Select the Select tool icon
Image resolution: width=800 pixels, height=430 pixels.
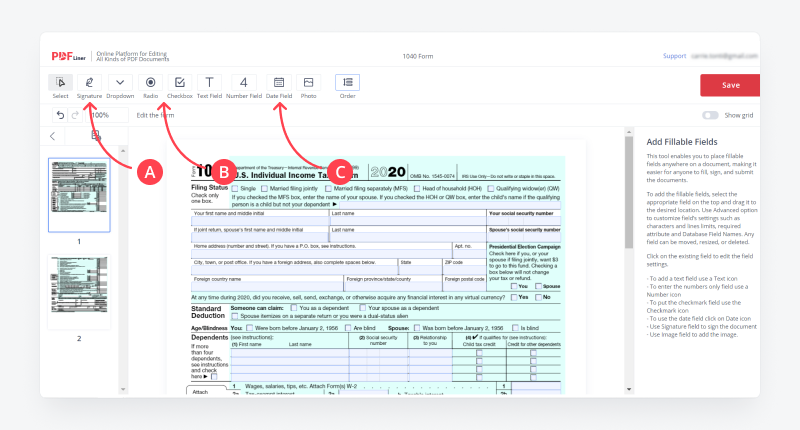[x=60, y=83]
